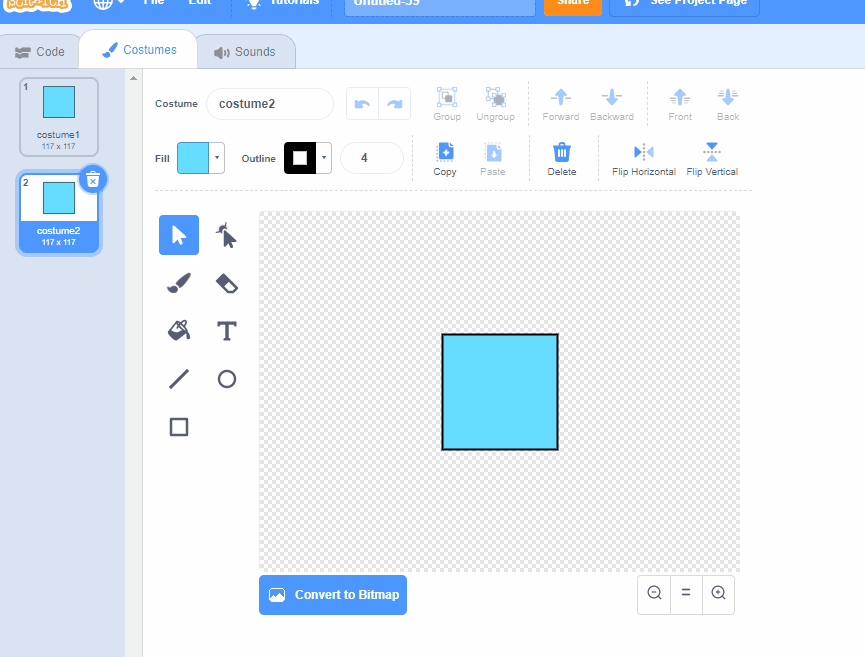Move shape Backward one layer
This screenshot has width=865, height=657.
(612, 104)
